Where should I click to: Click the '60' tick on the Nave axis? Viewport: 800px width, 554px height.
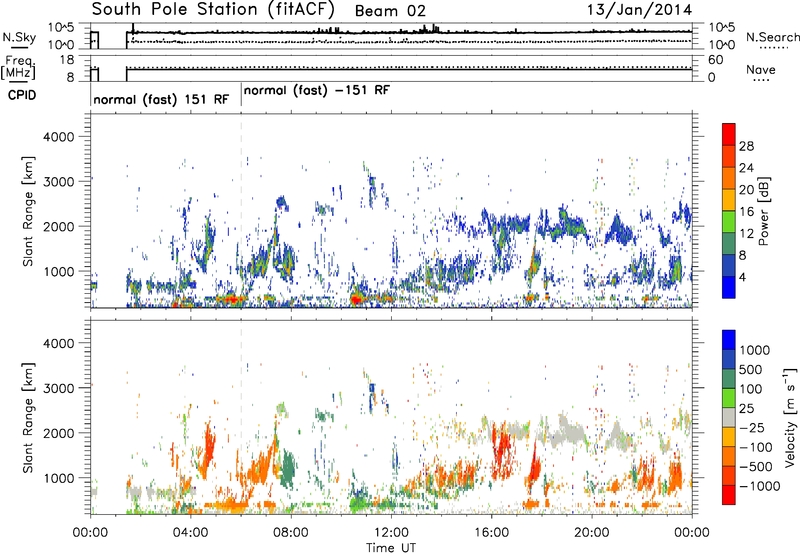[x=716, y=60]
